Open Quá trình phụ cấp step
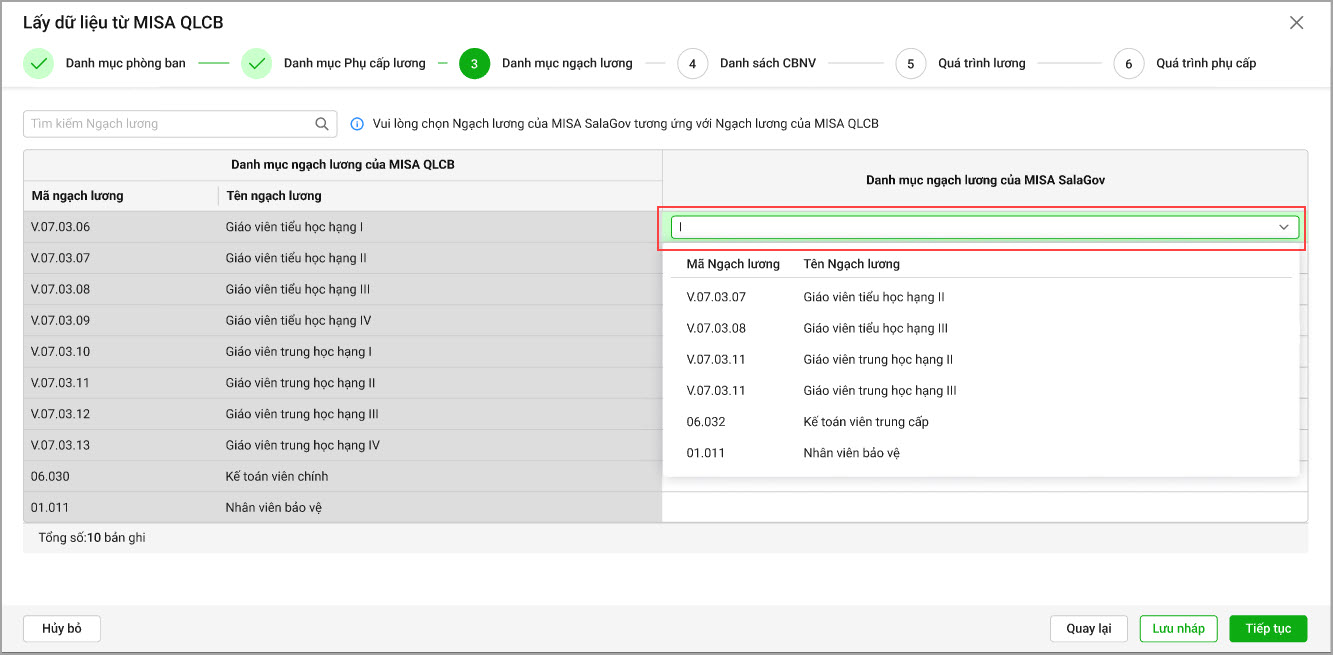Viewport: 1333px width, 655px height. (1205, 63)
